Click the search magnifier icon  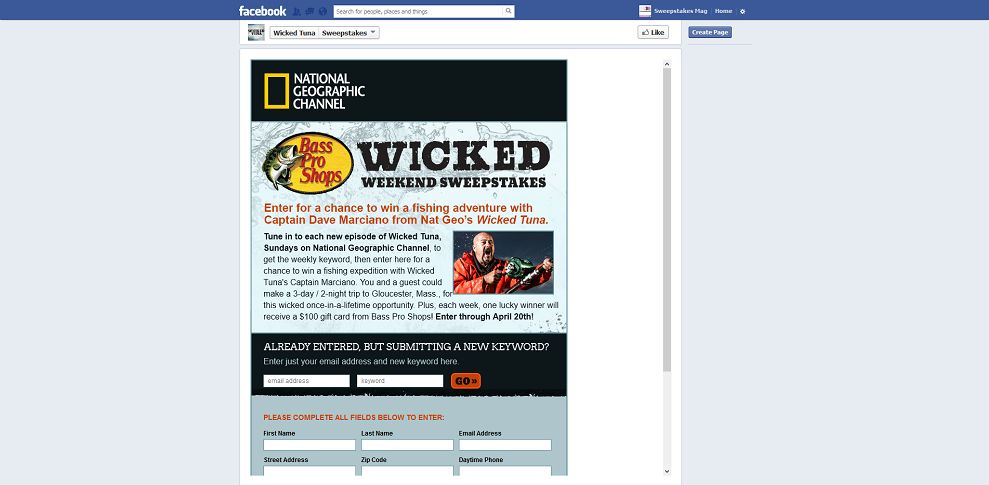point(508,11)
